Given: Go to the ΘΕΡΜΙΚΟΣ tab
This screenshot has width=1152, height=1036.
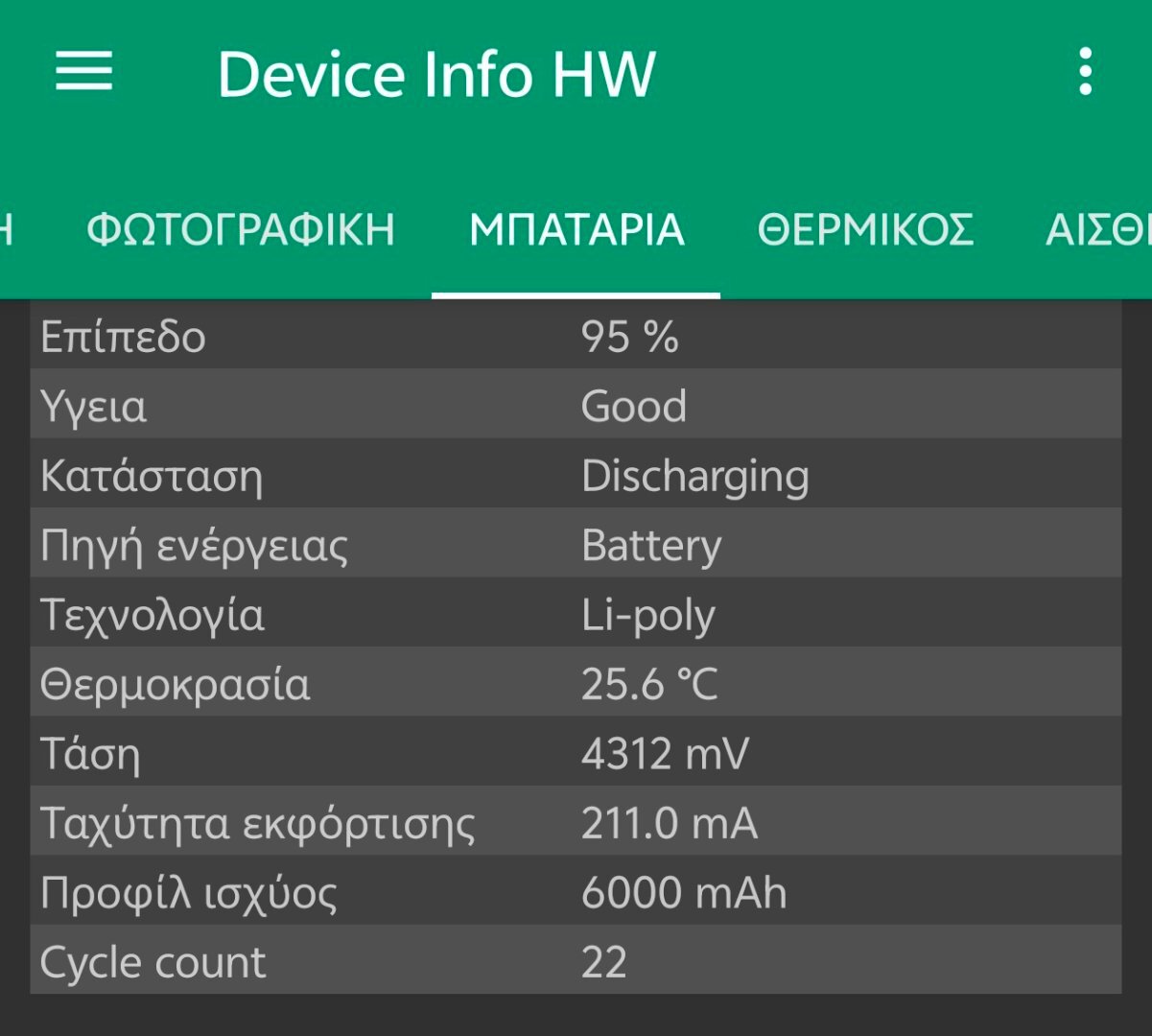Looking at the screenshot, I should 865,230.
